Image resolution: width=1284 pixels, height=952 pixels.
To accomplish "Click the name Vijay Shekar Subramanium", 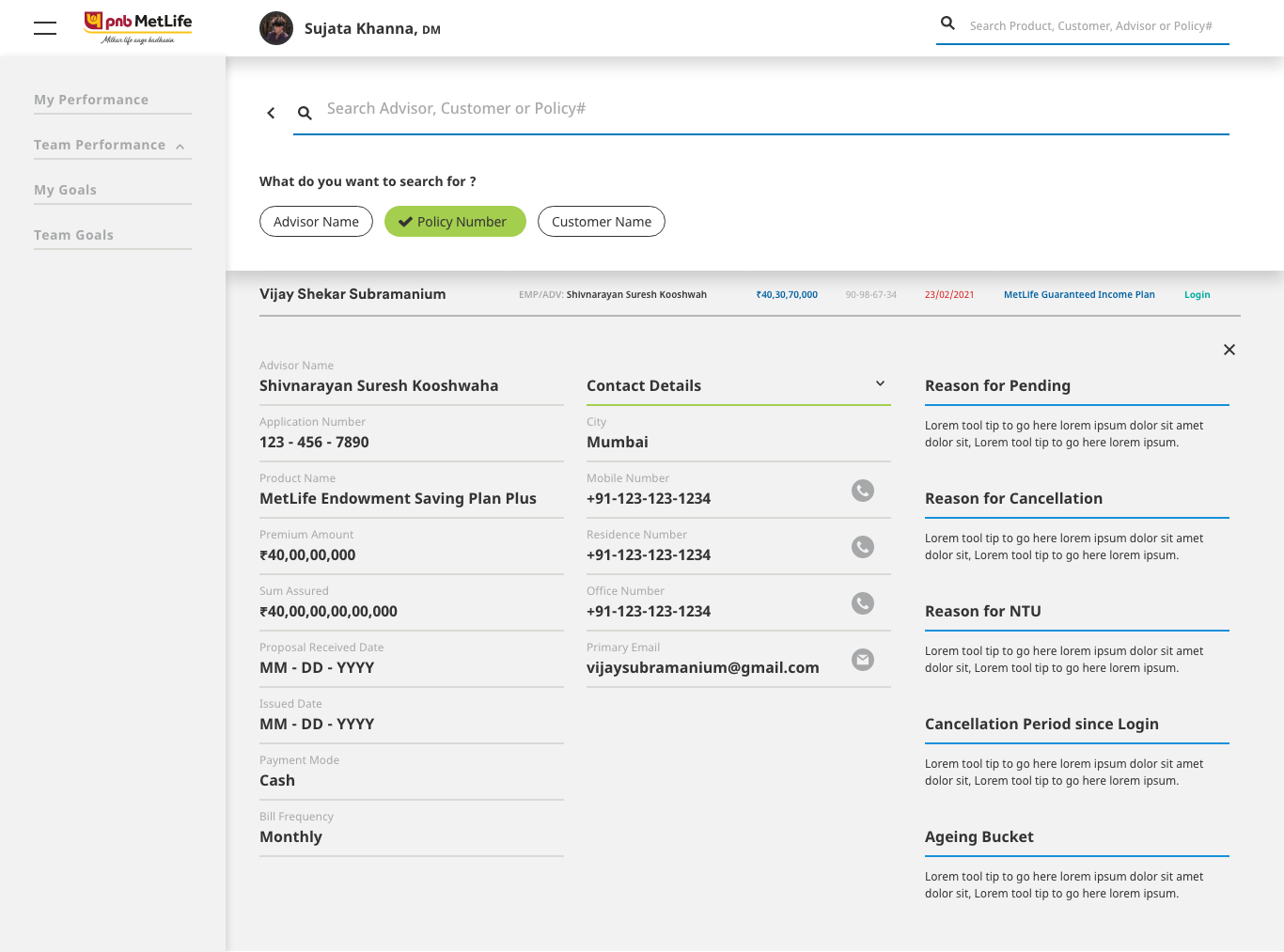I will click(352, 294).
